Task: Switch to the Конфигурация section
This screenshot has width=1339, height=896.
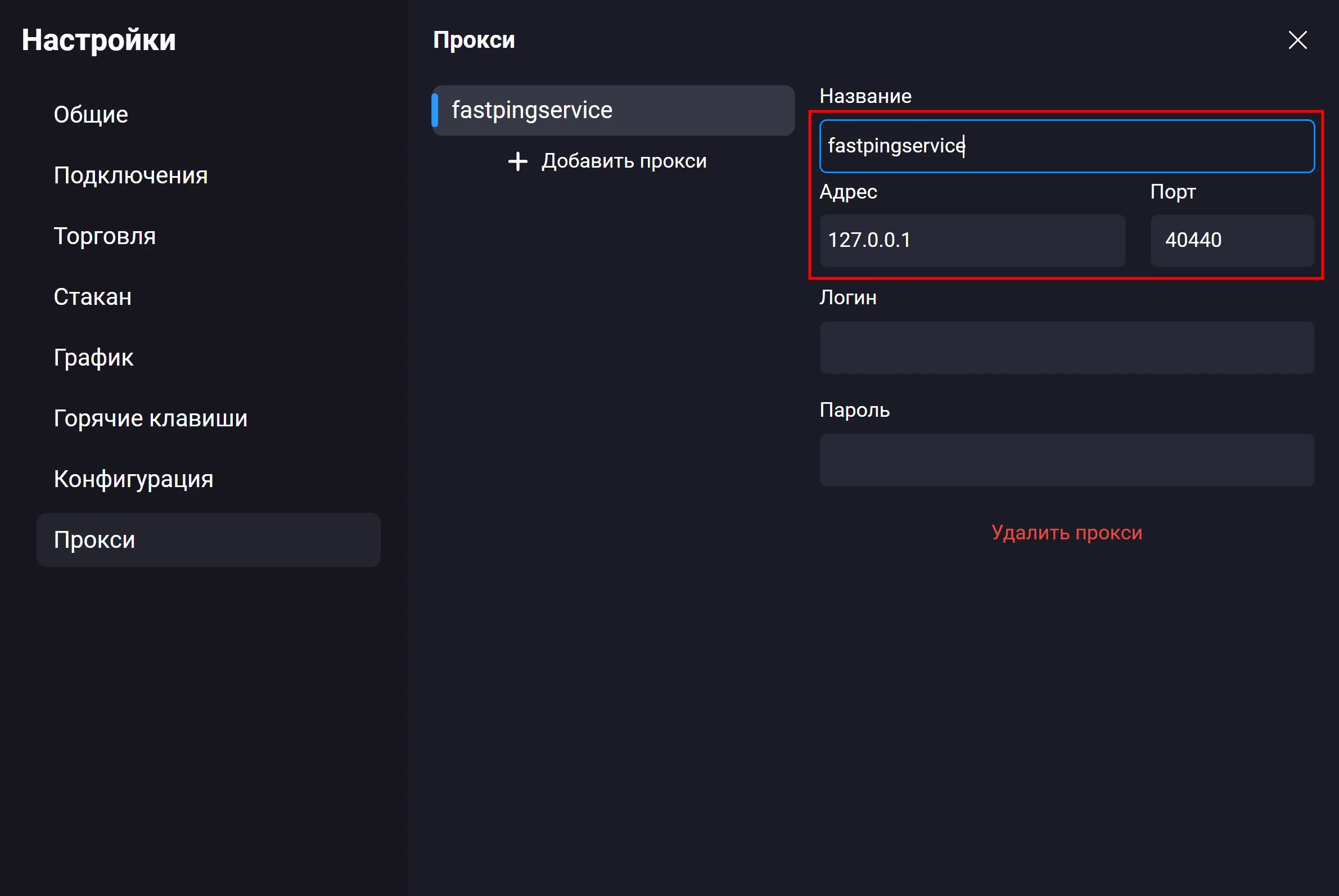Action: [x=133, y=479]
